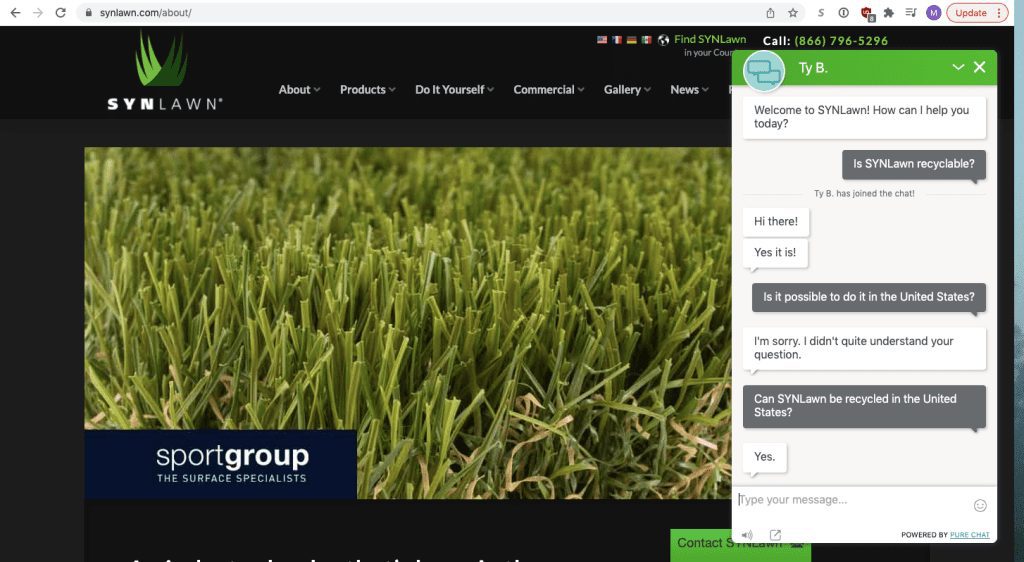Viewport: 1024px width, 562px height.
Task: Click the share page icon in address bar
Action: [x=771, y=12]
